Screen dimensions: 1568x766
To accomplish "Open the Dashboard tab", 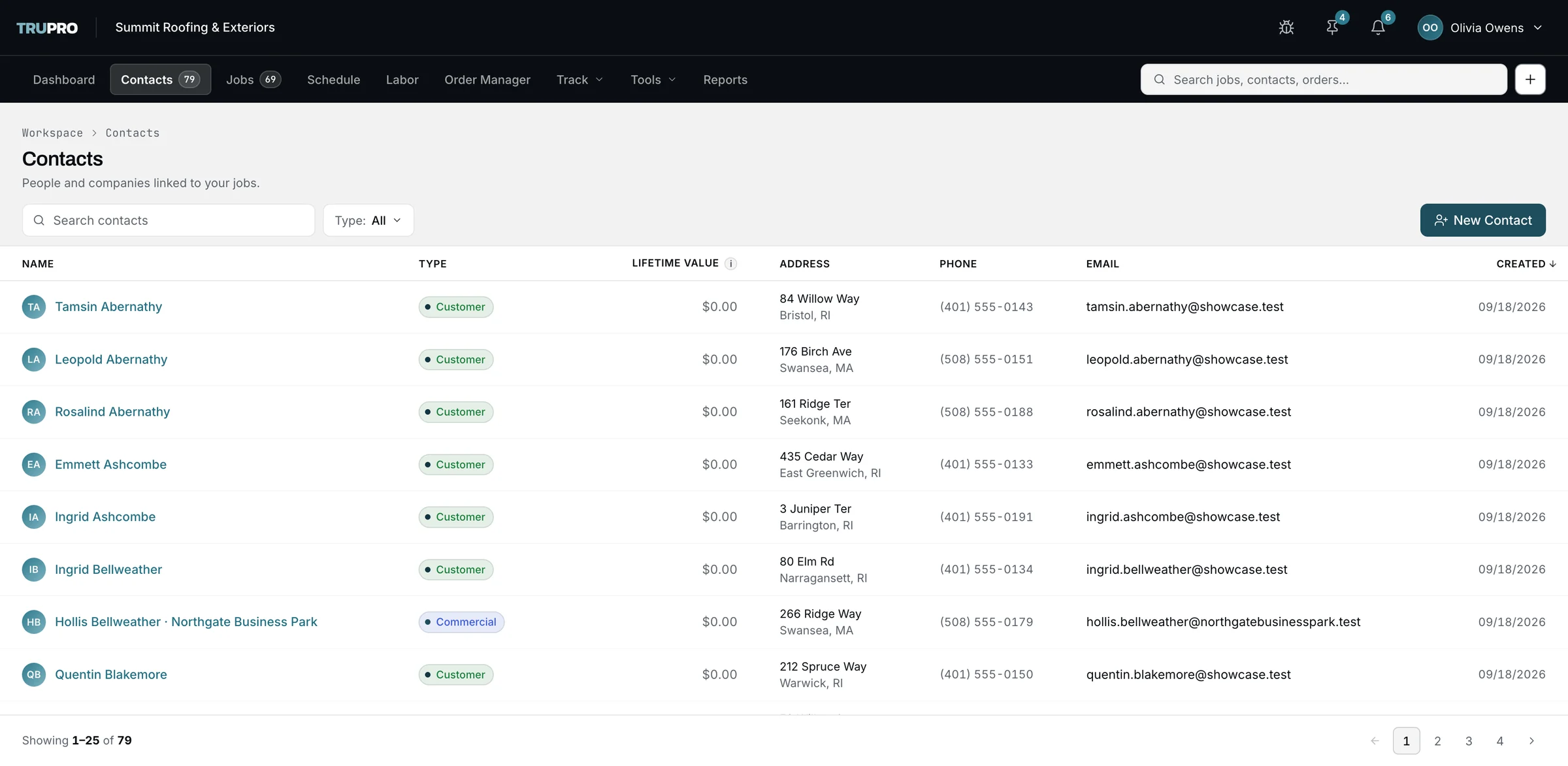I will [x=64, y=79].
